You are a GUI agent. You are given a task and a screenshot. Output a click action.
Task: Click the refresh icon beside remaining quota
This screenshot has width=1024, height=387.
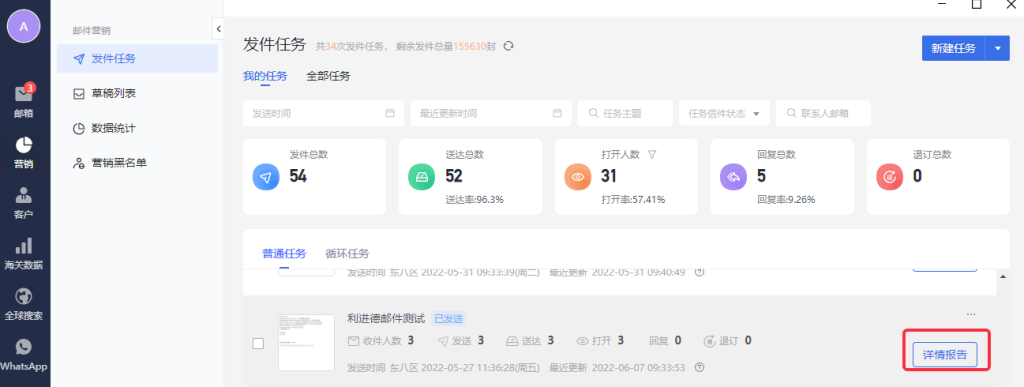pyautogui.click(x=509, y=46)
